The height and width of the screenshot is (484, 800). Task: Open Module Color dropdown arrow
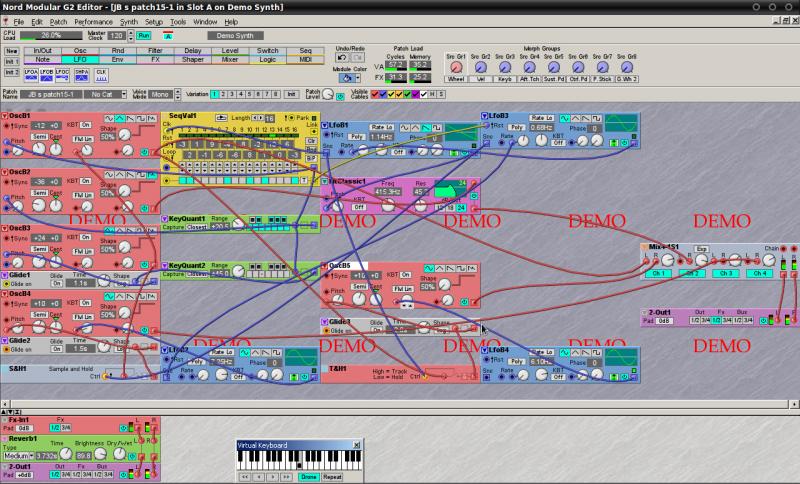click(358, 78)
